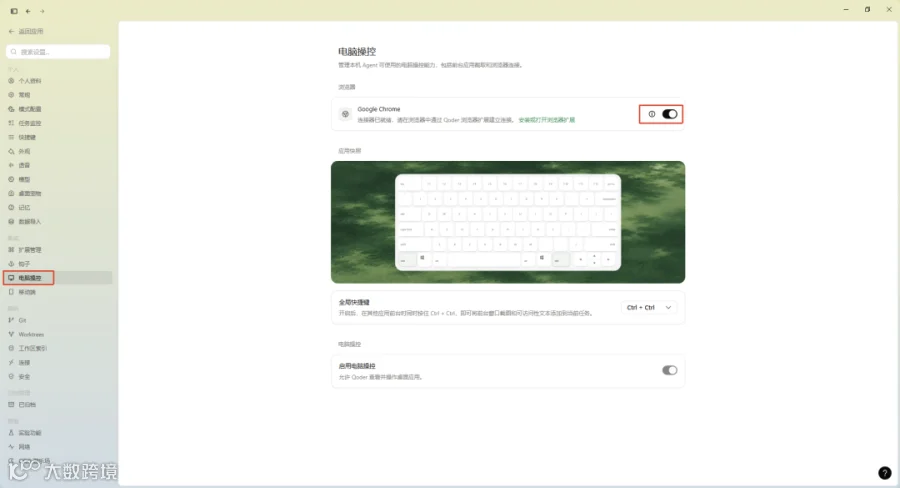Open the 移动端 mobile settings page
The image size is (900, 488).
pyautogui.click(x=58, y=292)
